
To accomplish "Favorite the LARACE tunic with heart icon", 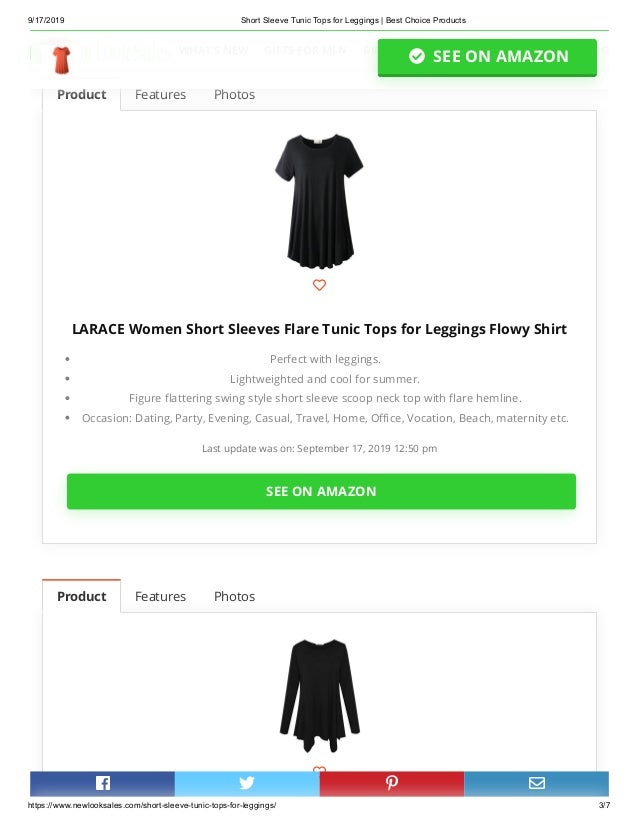I will pyautogui.click(x=319, y=285).
